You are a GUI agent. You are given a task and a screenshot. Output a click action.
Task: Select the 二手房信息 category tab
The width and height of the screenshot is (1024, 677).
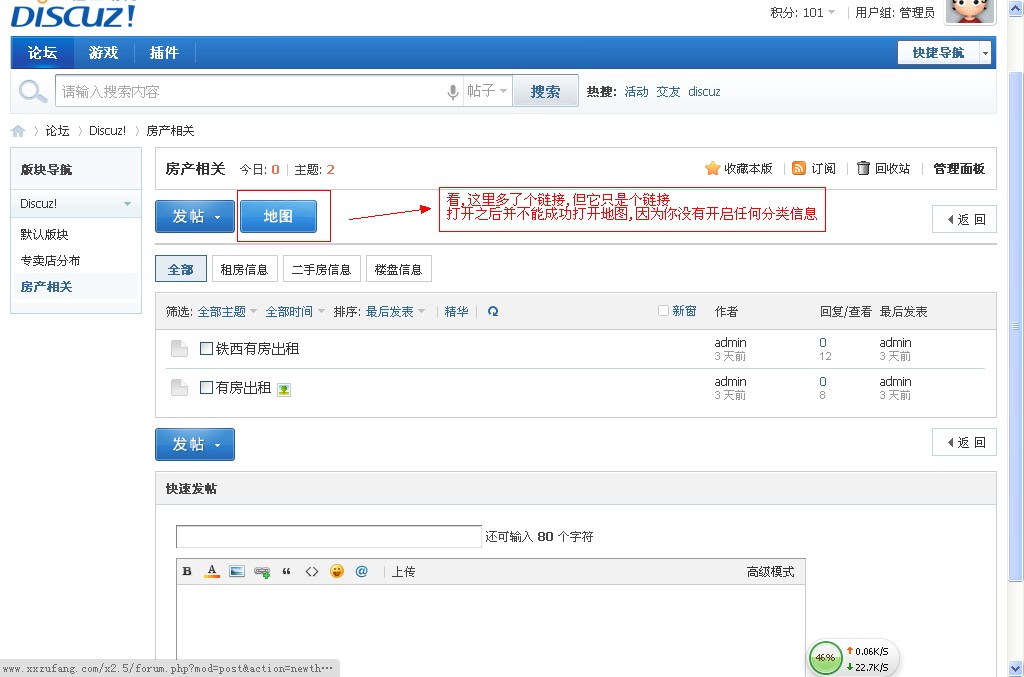pyautogui.click(x=321, y=269)
